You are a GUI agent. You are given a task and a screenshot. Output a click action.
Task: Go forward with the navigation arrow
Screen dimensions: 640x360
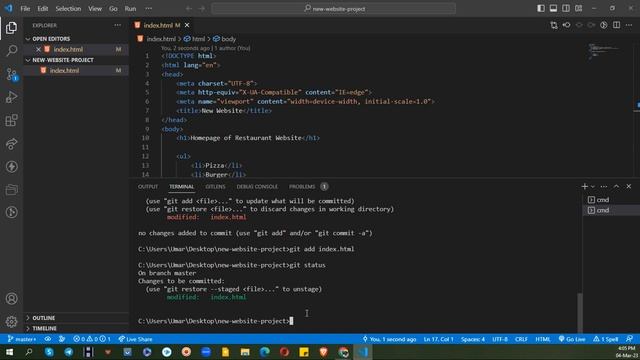(202, 9)
